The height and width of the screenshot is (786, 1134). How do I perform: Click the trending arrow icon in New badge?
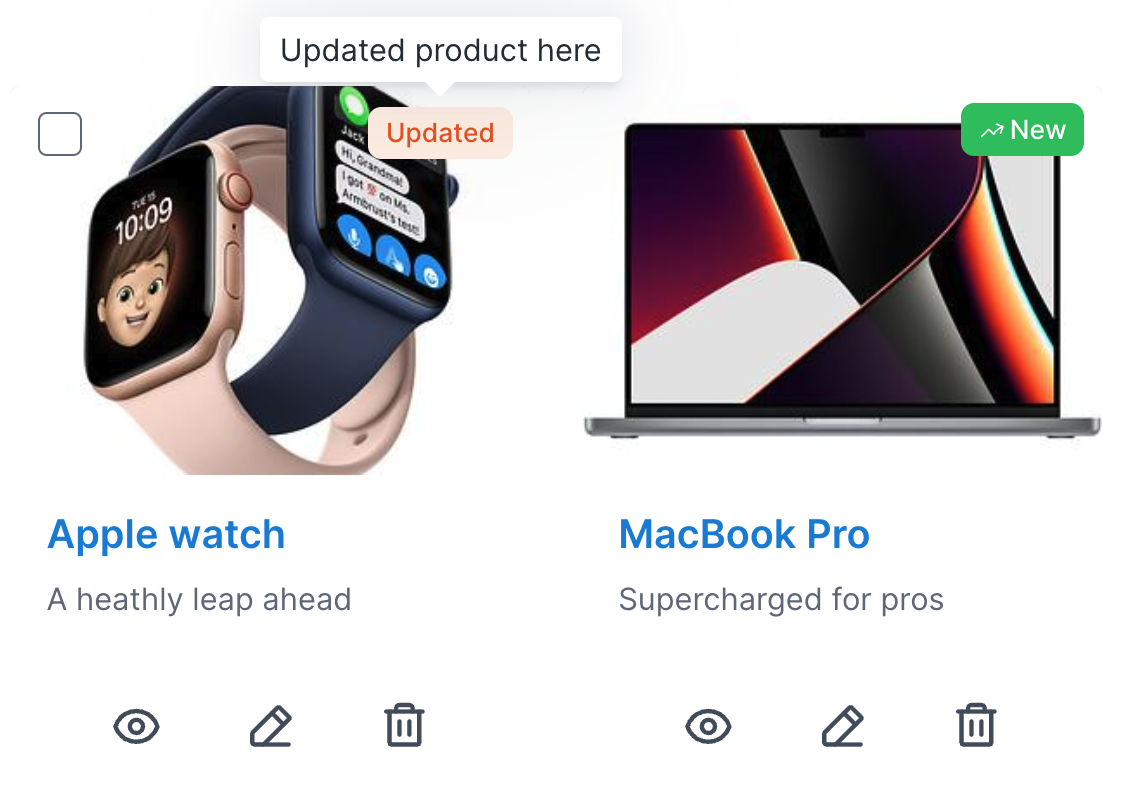(992, 131)
